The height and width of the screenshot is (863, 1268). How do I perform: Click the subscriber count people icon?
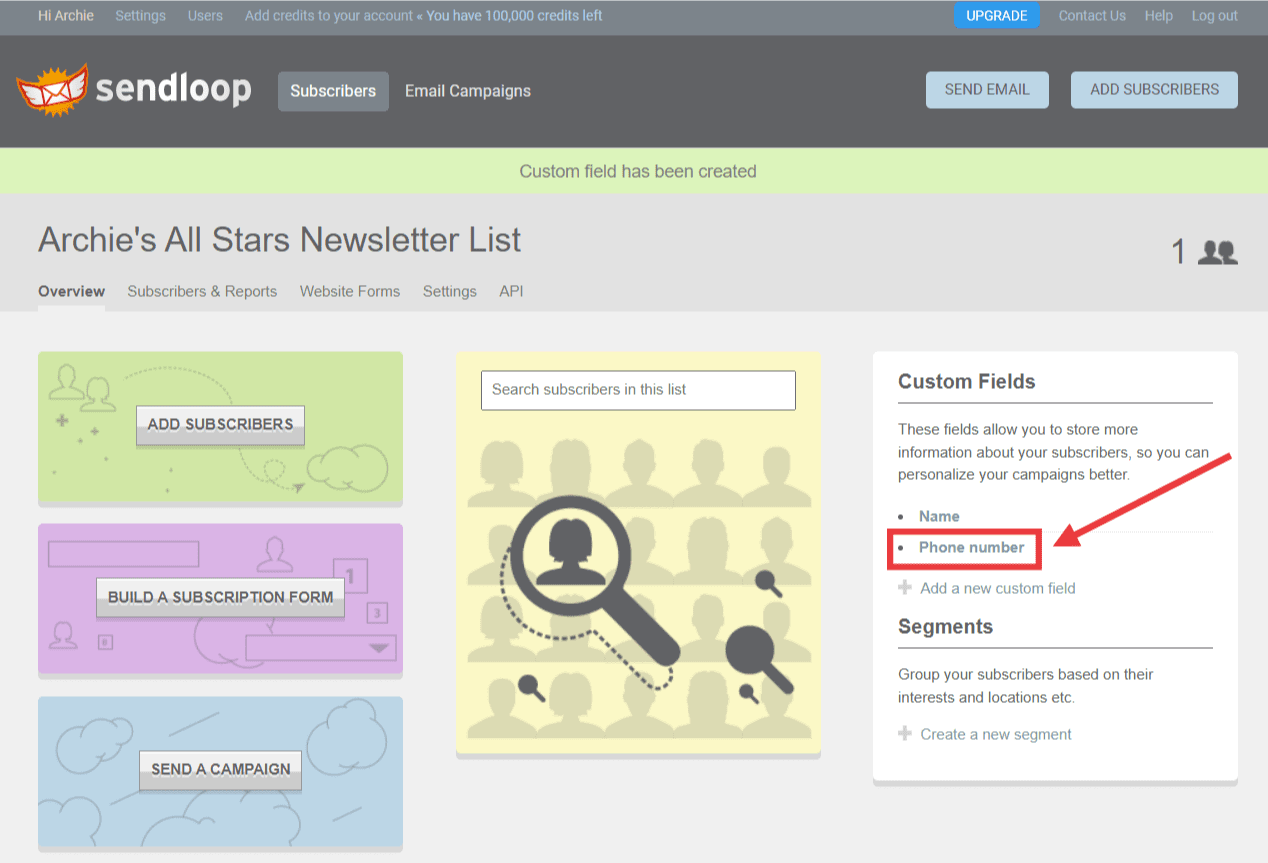(x=1216, y=252)
